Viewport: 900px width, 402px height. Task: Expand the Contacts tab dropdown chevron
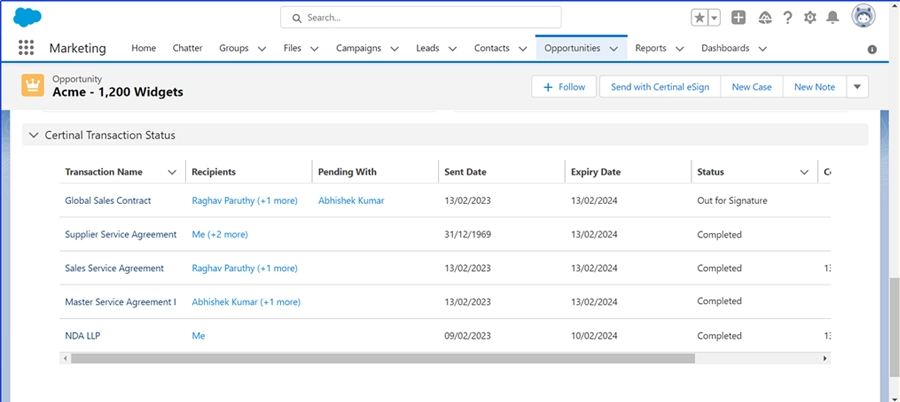[522, 49]
